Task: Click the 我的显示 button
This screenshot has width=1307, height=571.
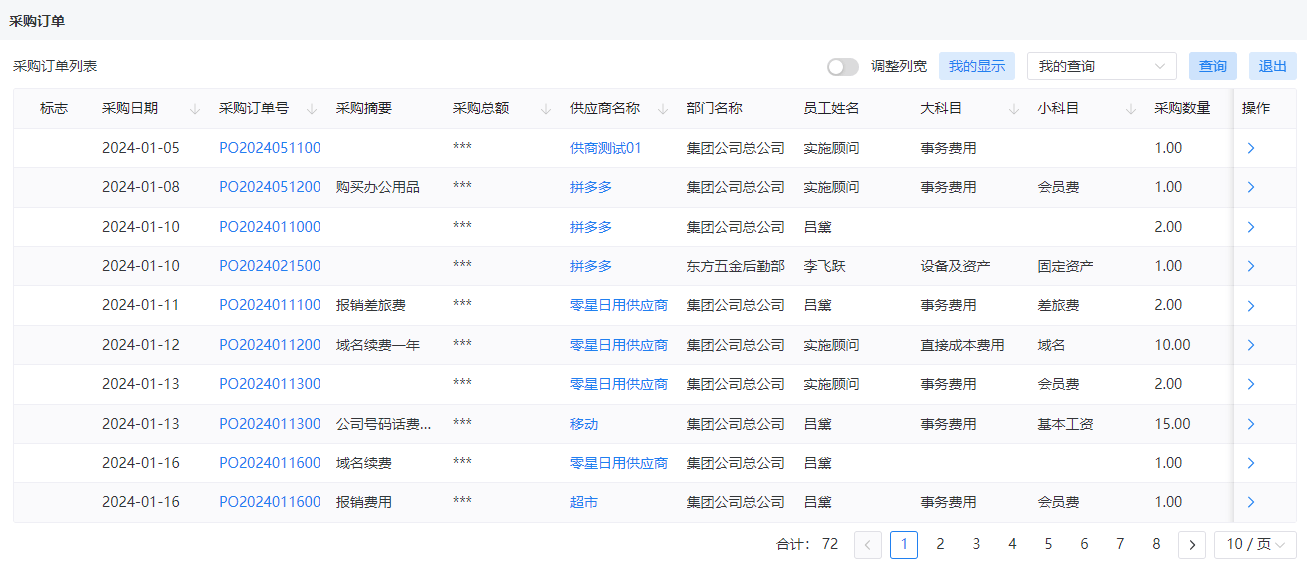Action: (x=977, y=66)
